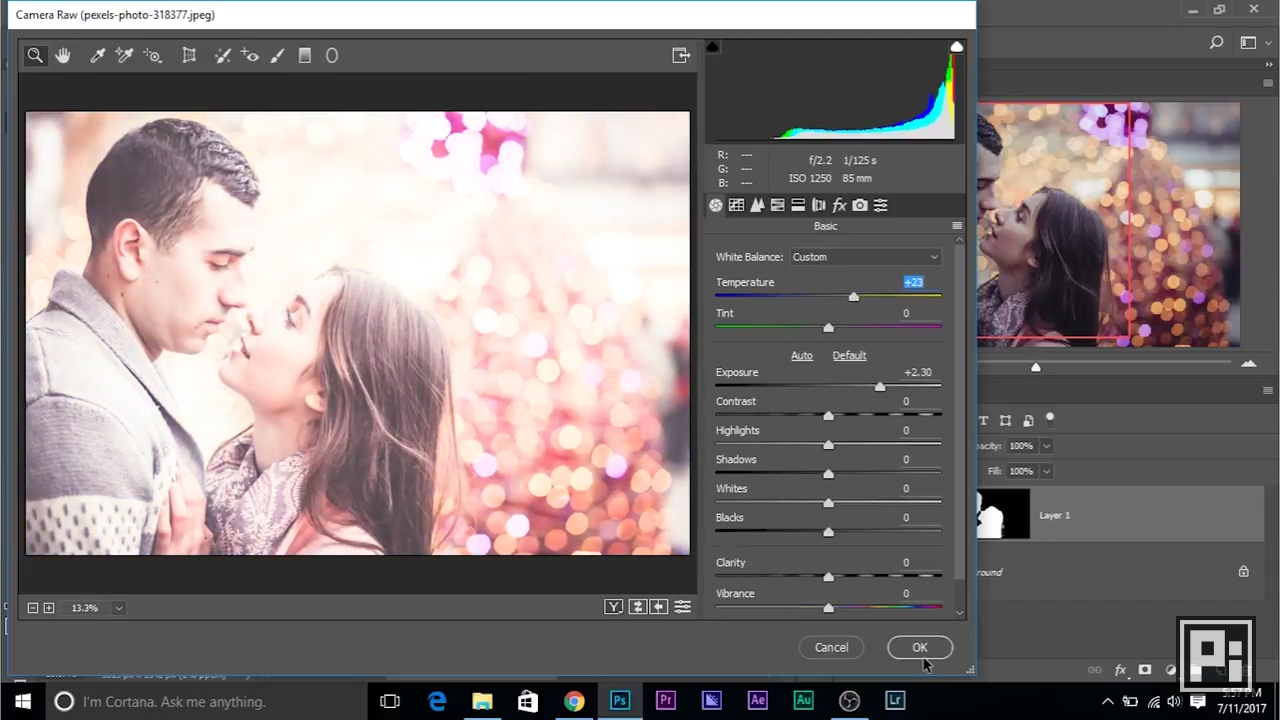The height and width of the screenshot is (720, 1280).
Task: Click the OK button
Action: [x=919, y=647]
